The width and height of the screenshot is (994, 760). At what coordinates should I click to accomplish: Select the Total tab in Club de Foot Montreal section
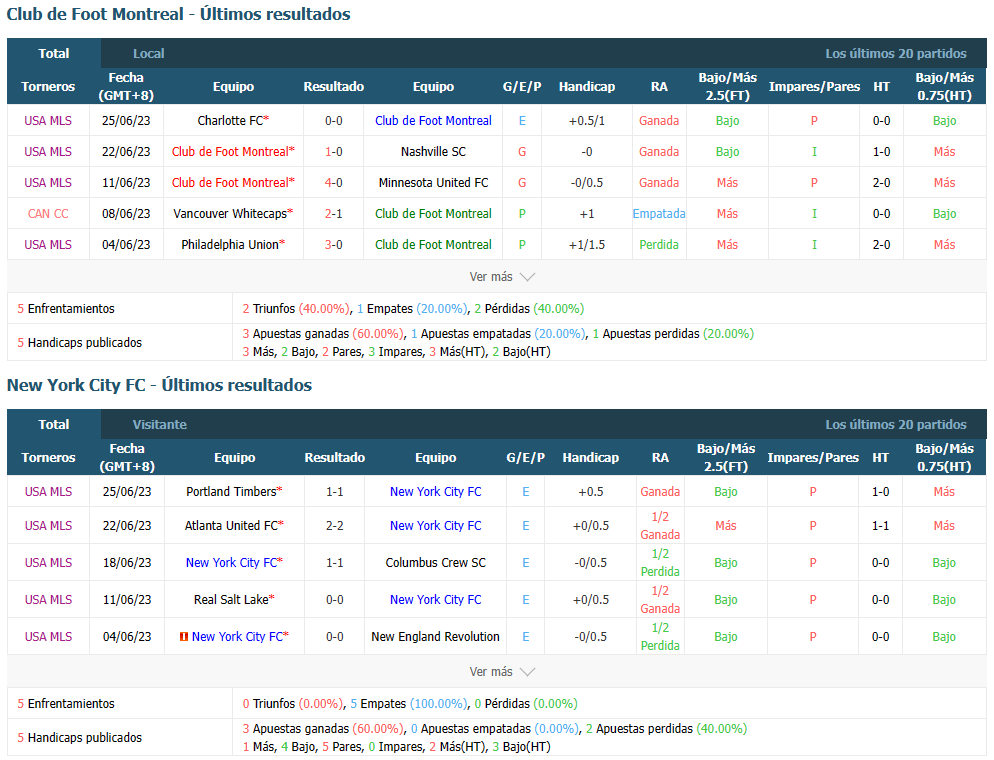point(54,53)
